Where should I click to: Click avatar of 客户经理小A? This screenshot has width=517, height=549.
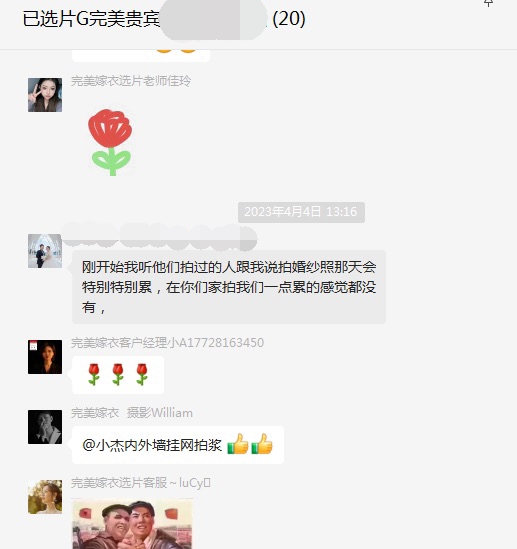[45, 357]
